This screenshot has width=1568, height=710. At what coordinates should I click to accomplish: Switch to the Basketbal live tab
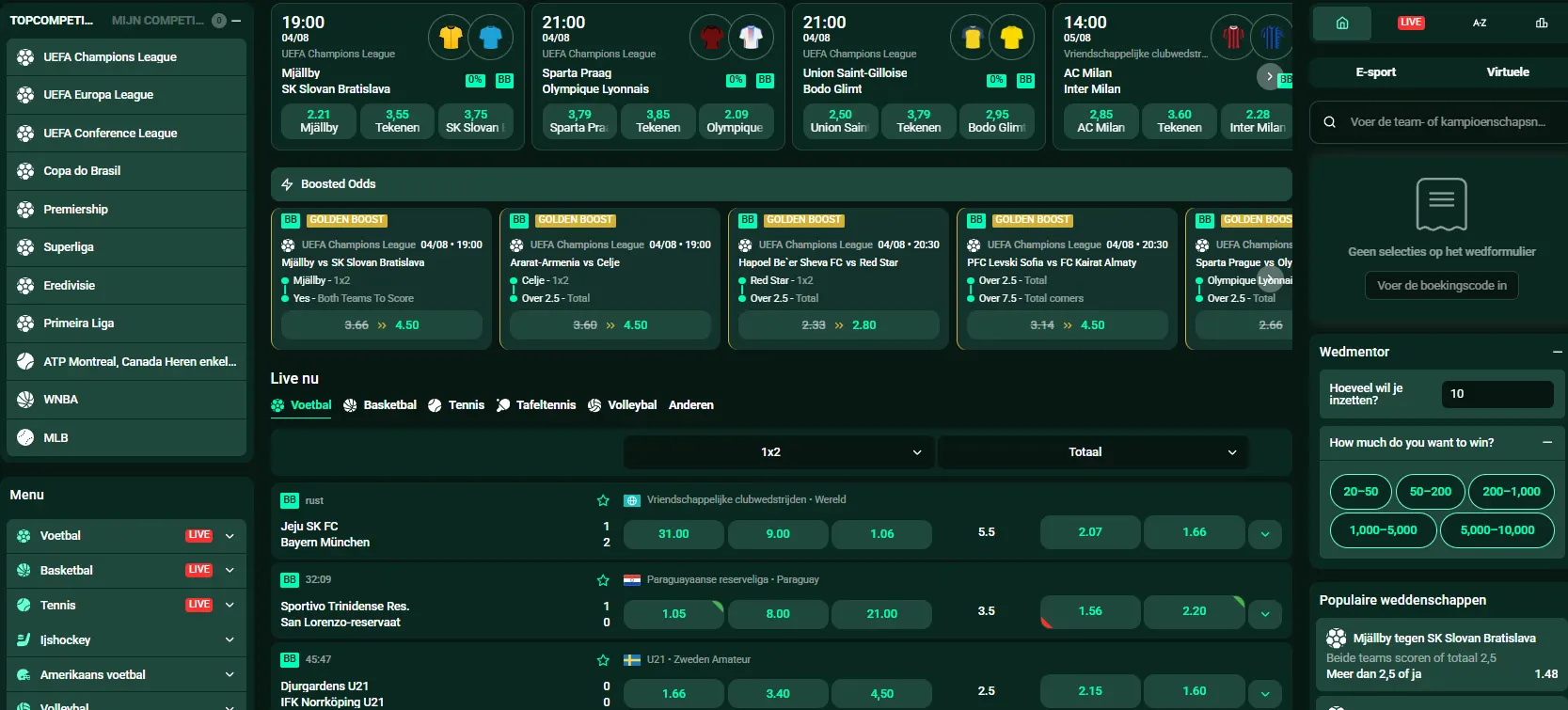(380, 405)
